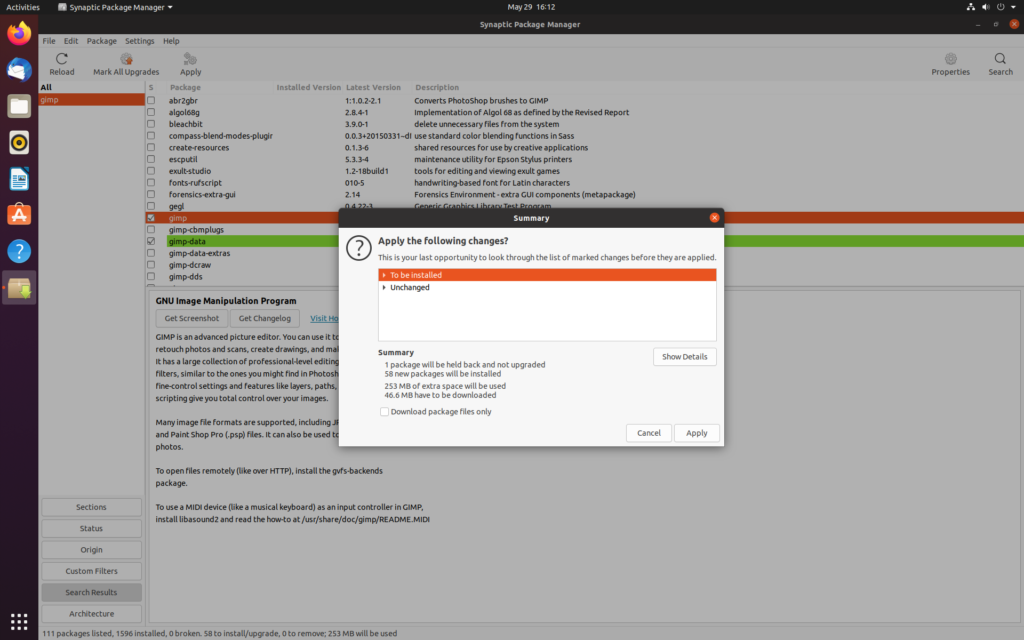Toggle the status checkbox for gimp-dcraw

[151, 265]
